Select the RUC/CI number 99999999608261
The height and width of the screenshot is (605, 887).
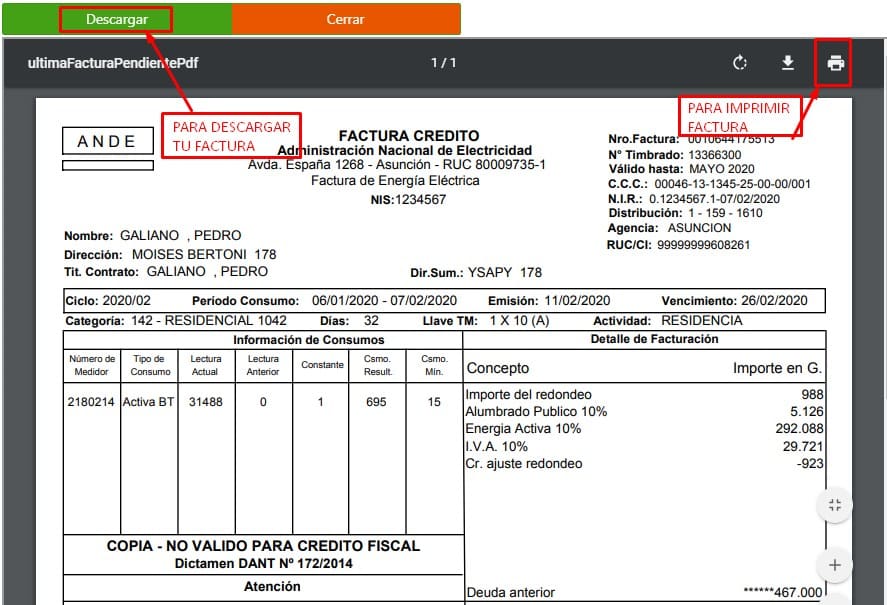coord(703,245)
